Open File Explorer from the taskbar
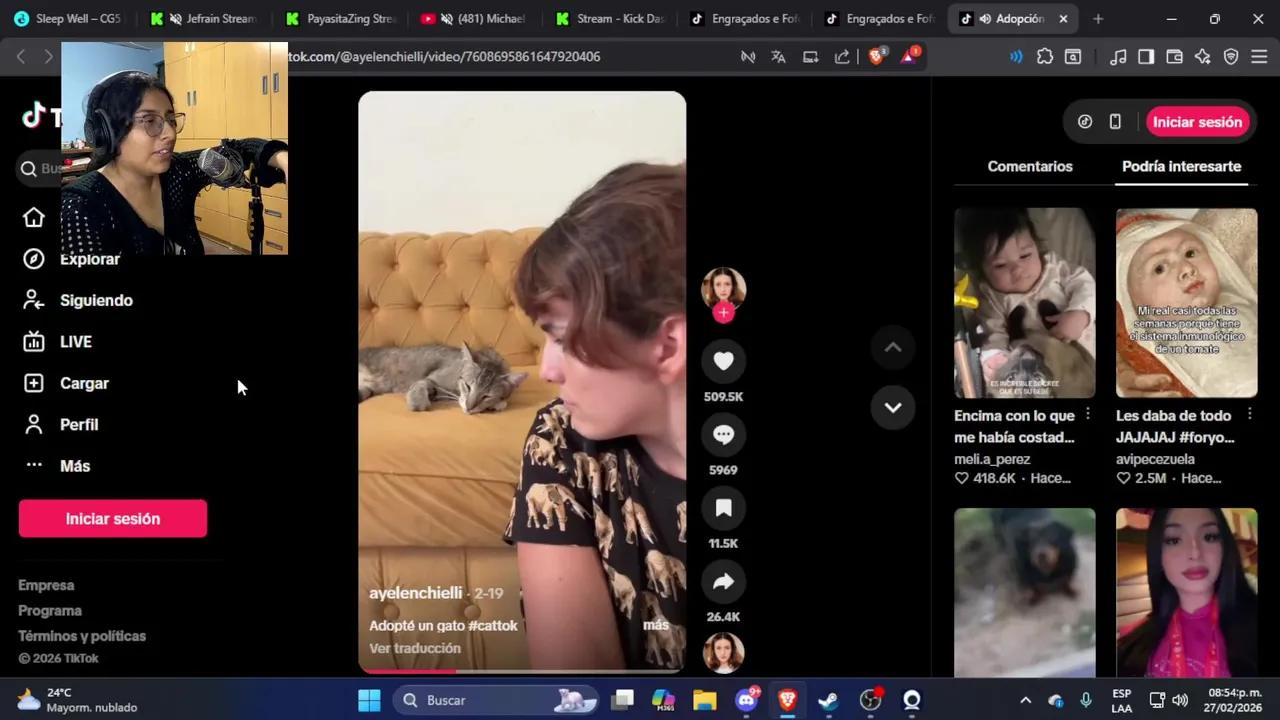The width and height of the screenshot is (1280, 720). pos(705,700)
